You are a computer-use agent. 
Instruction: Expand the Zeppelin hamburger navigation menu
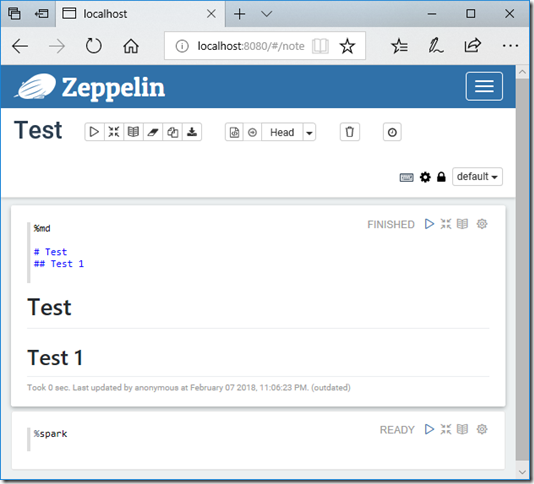coord(484,86)
